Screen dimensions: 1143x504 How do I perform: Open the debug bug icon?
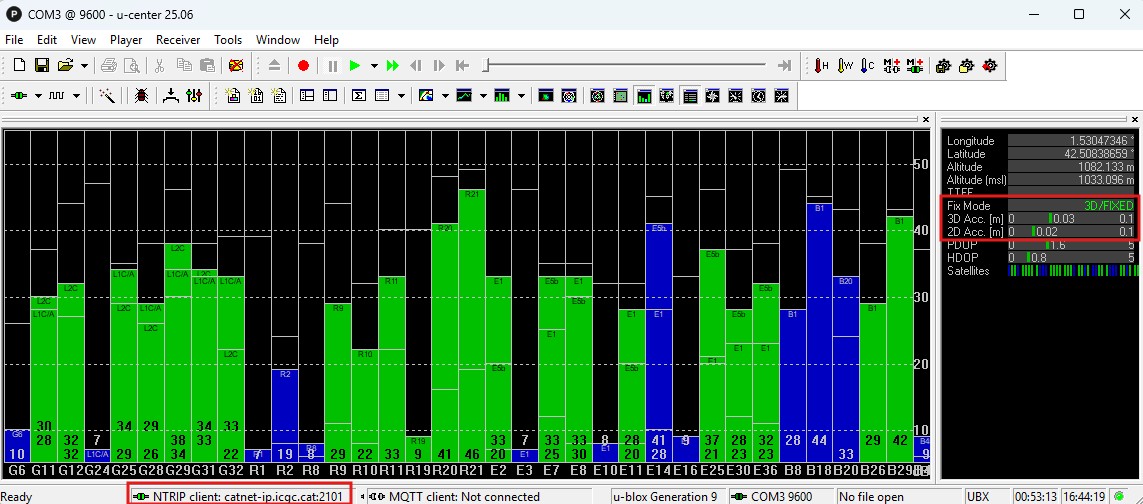point(141,96)
